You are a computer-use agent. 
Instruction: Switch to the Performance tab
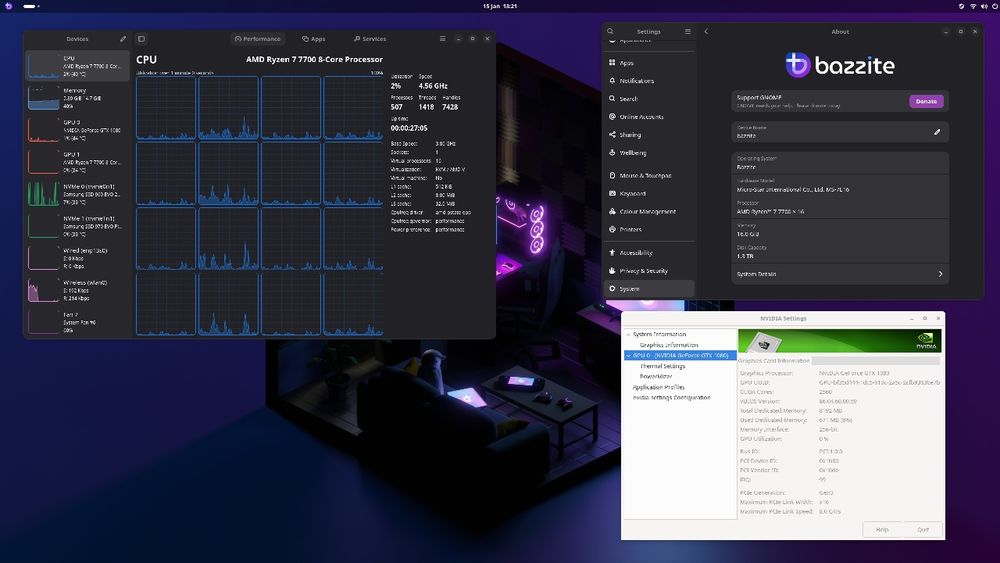click(258, 39)
